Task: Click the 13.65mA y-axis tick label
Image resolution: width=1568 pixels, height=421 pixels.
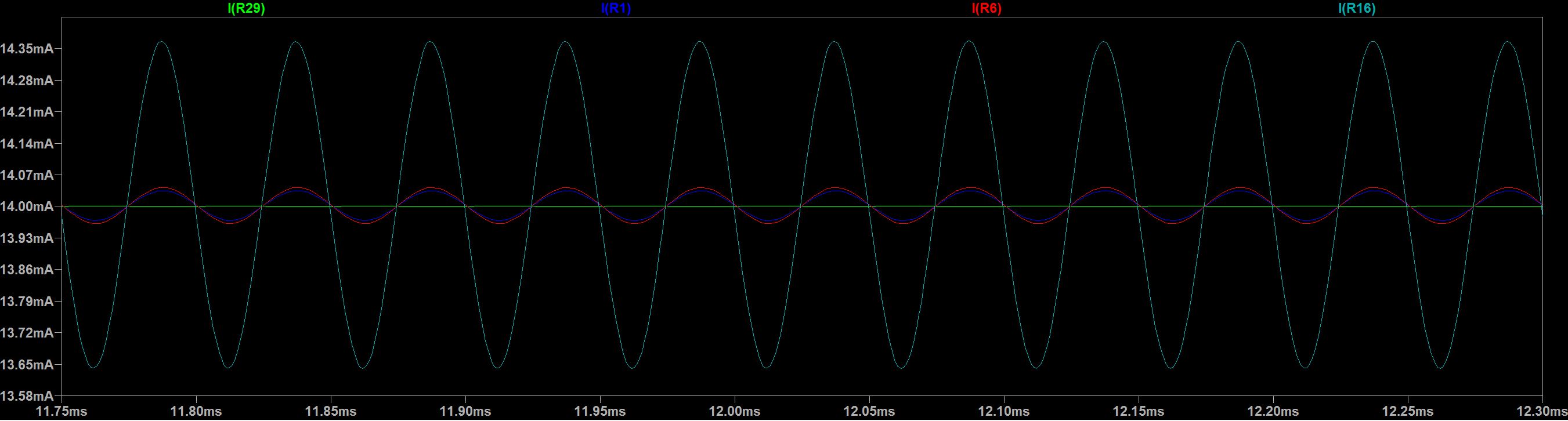Action: coord(27,365)
